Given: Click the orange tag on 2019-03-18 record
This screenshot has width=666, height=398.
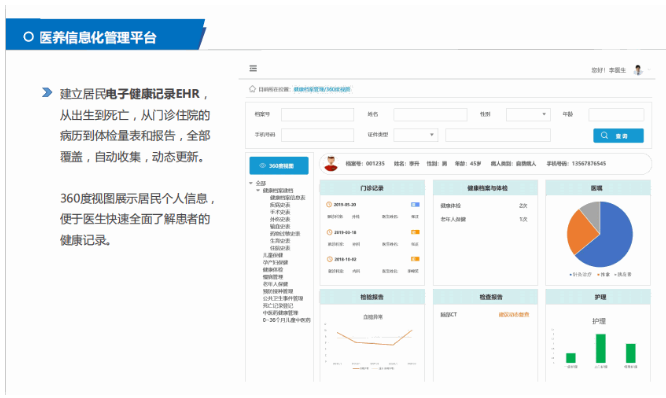Looking at the screenshot, I should point(415,232).
